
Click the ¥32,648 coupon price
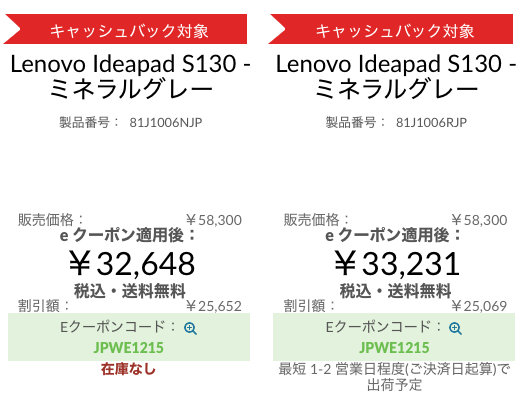132,264
